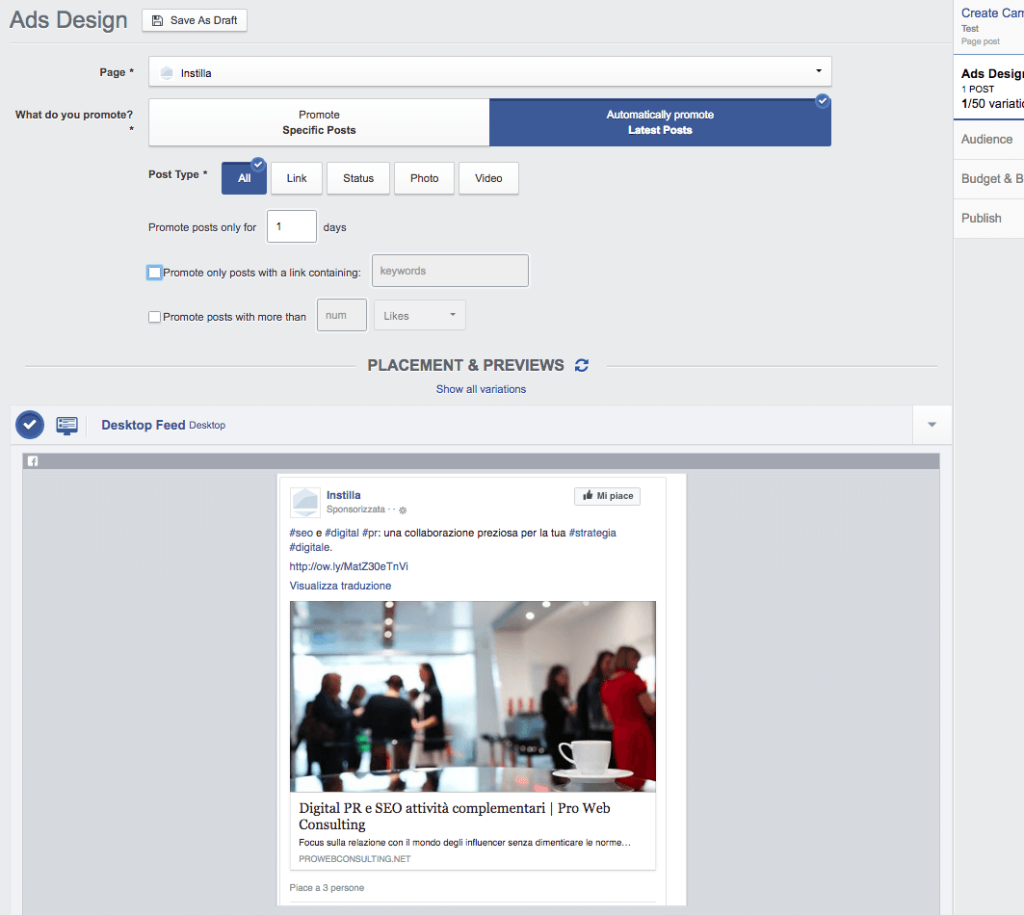This screenshot has width=1024, height=915.
Task: Select Promote Specific Posts option
Action: click(x=319, y=122)
